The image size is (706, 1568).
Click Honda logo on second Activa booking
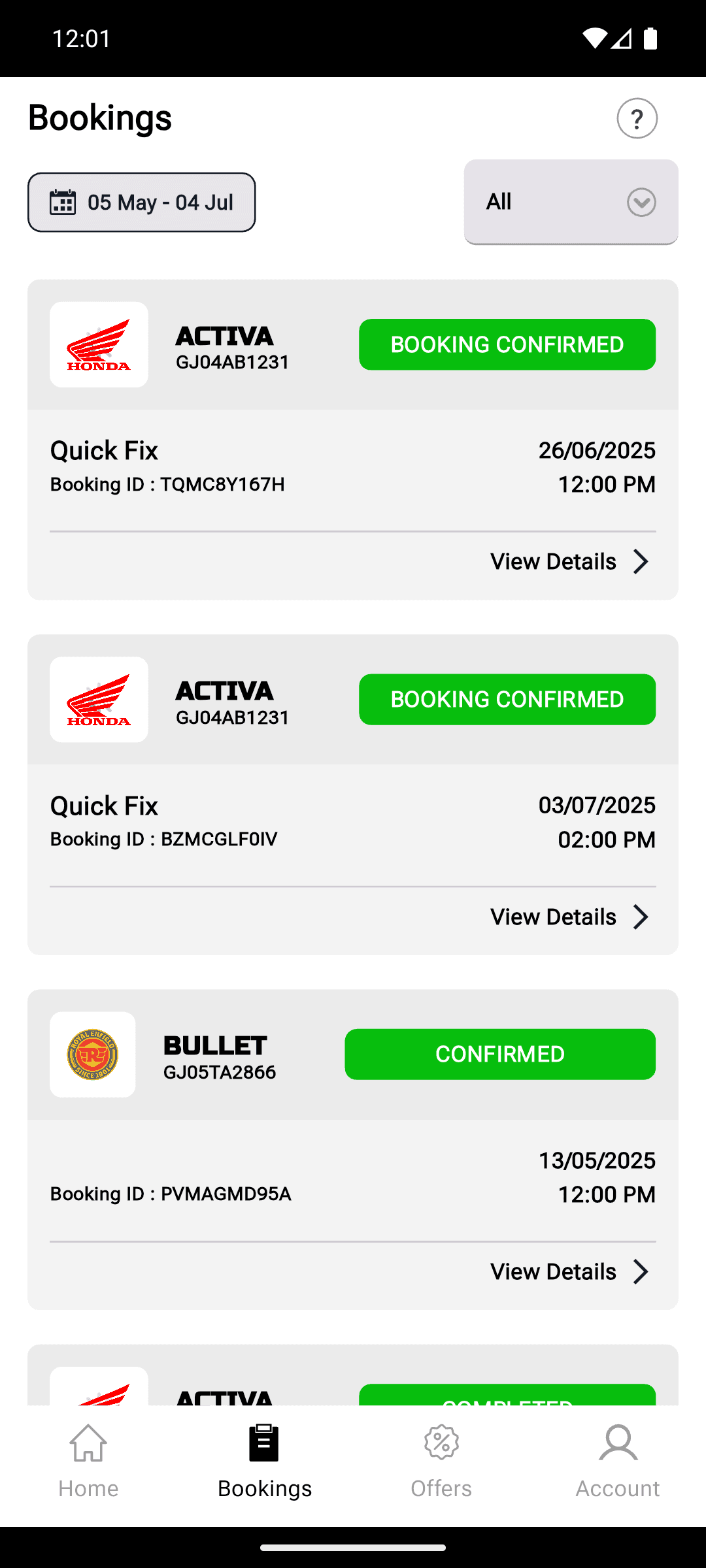pos(99,699)
